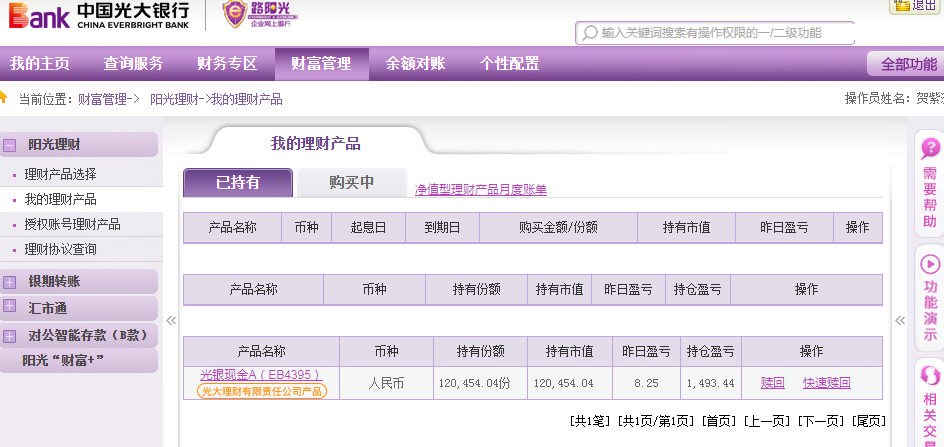Open 净值型理财产品月度账单 link

480,190
